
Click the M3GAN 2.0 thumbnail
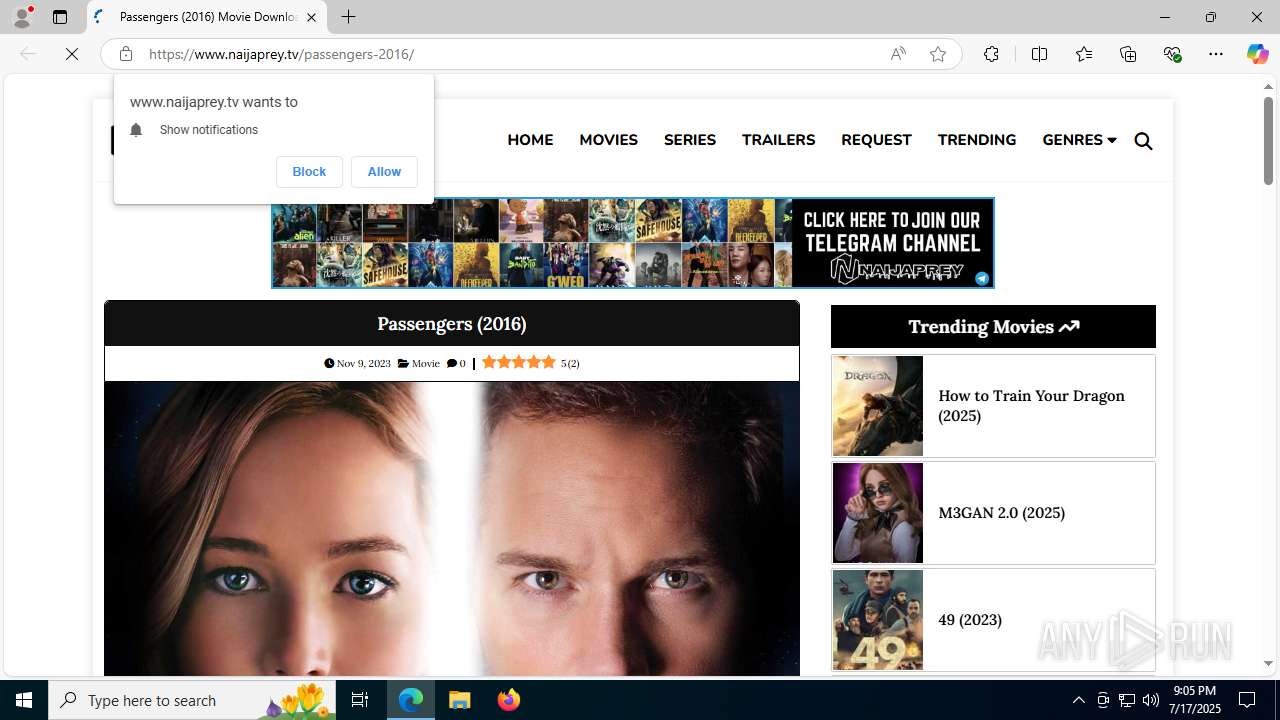pyautogui.click(x=878, y=513)
